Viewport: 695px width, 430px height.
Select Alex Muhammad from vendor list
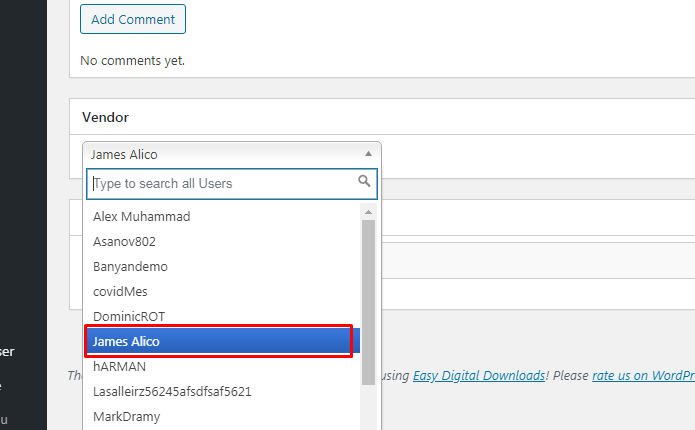click(222, 216)
